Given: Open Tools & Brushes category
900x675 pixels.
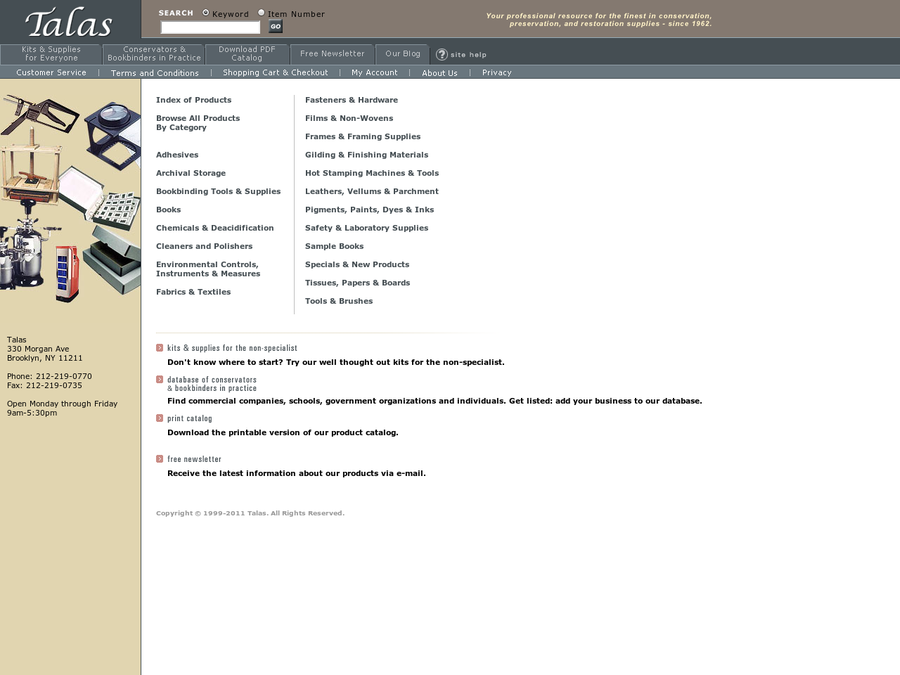Looking at the screenshot, I should coord(339,301).
